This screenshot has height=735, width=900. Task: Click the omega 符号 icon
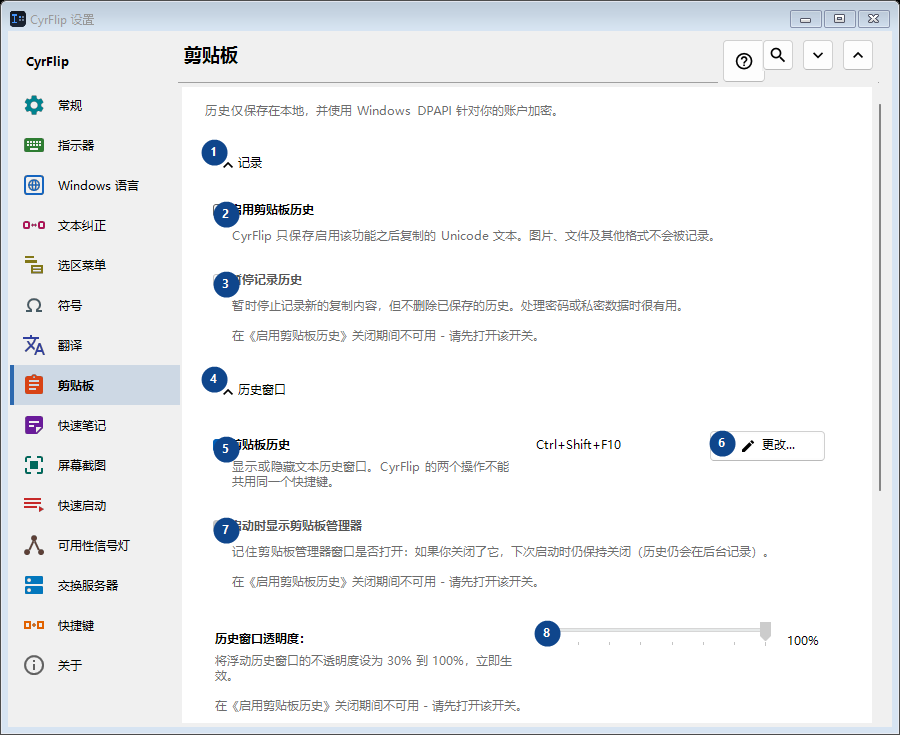(34, 305)
